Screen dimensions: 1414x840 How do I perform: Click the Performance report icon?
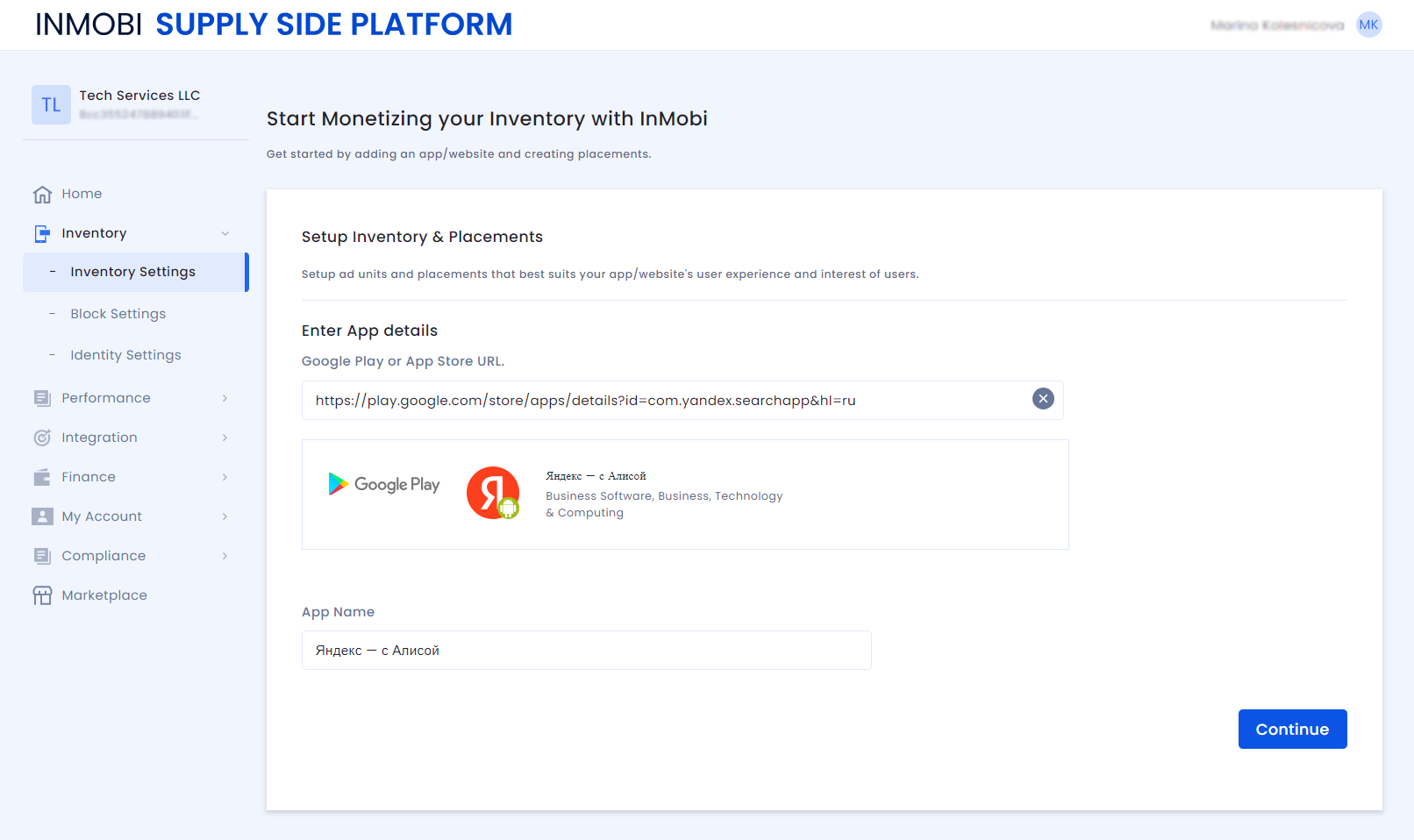pos(42,398)
